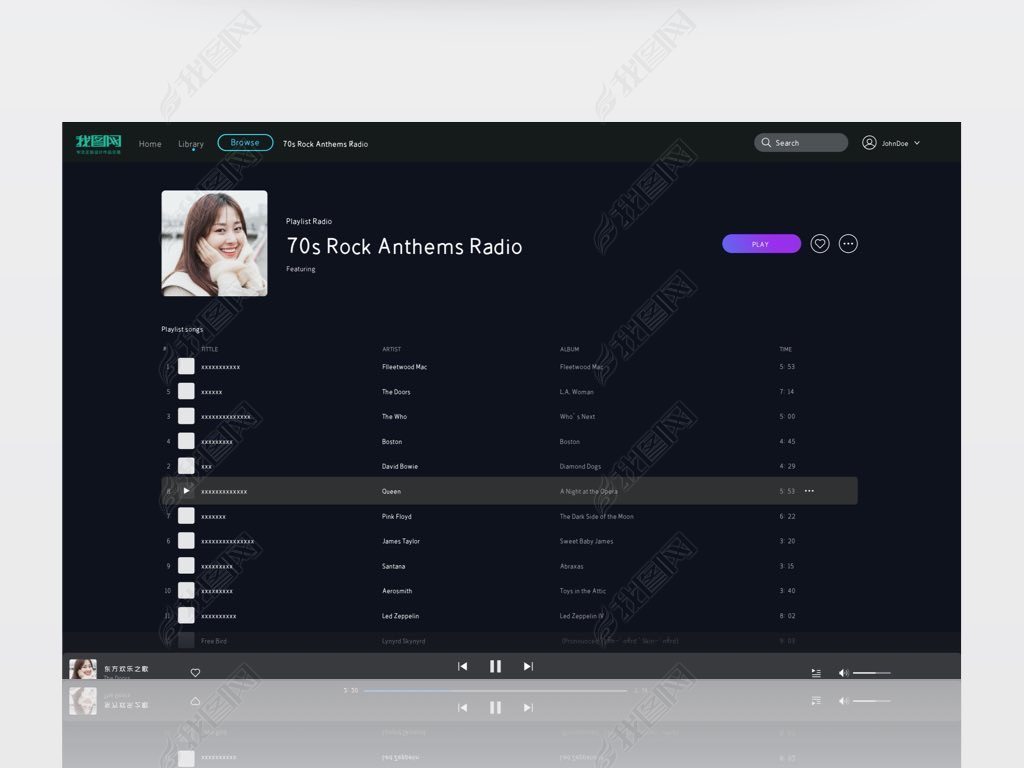Mute the volume speaker icon
Screen dimensions: 1024x768
tap(843, 673)
